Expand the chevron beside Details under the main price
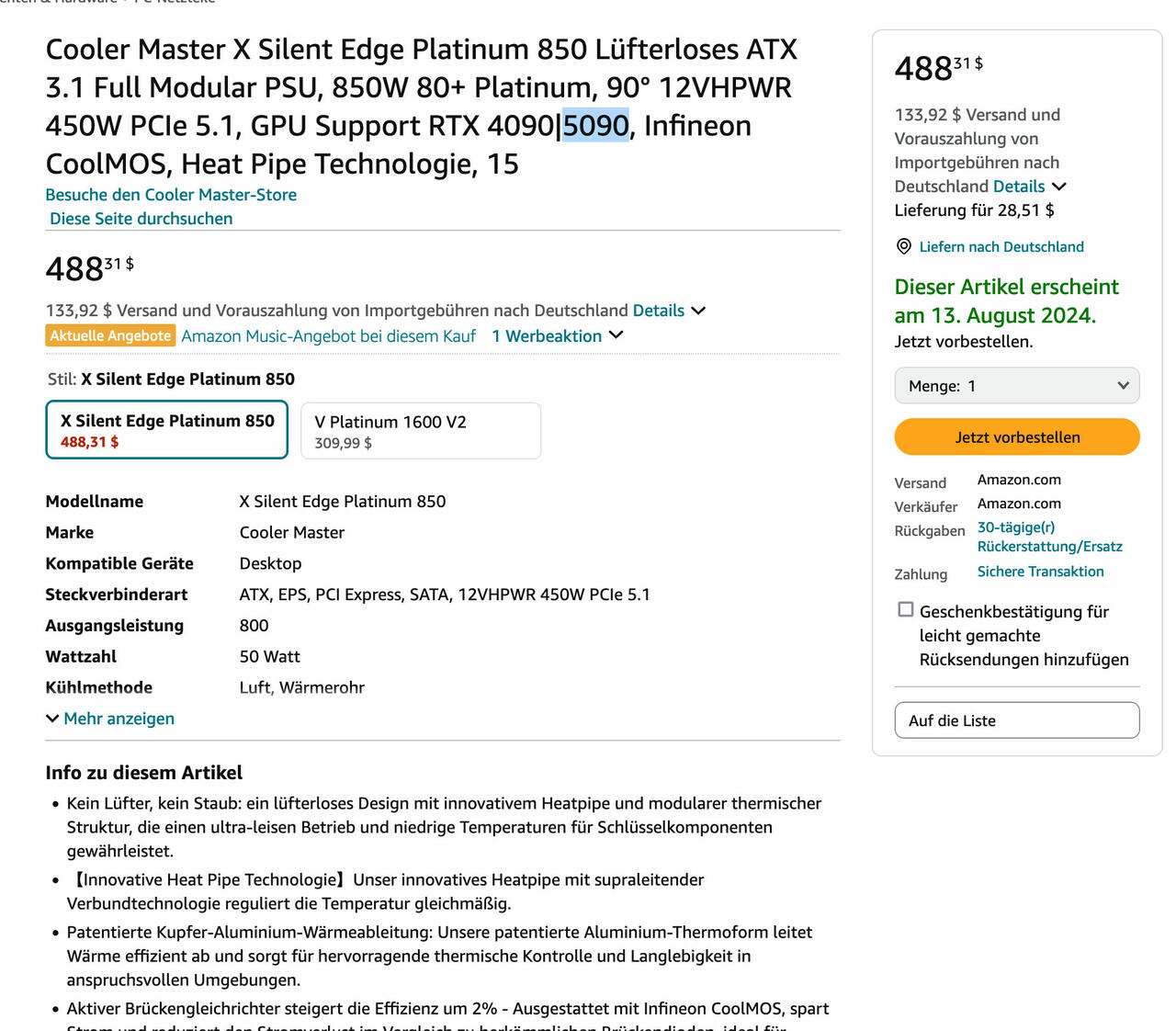The image size is (1176, 1031). coord(698,311)
